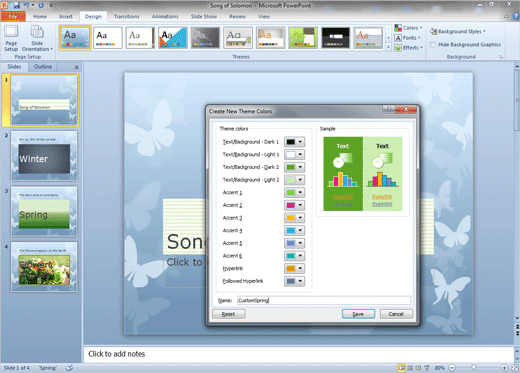Select the first highlighted theme thumbnail
The width and height of the screenshot is (520, 373).
(75, 38)
